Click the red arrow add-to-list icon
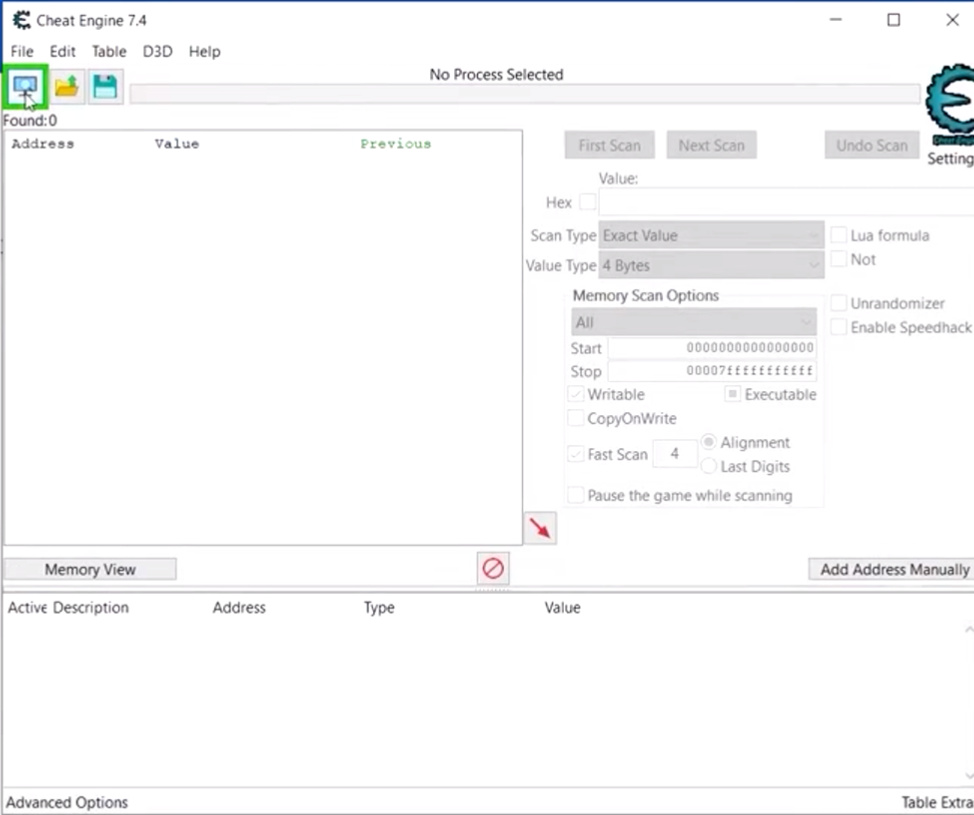The width and height of the screenshot is (974, 815). click(540, 528)
